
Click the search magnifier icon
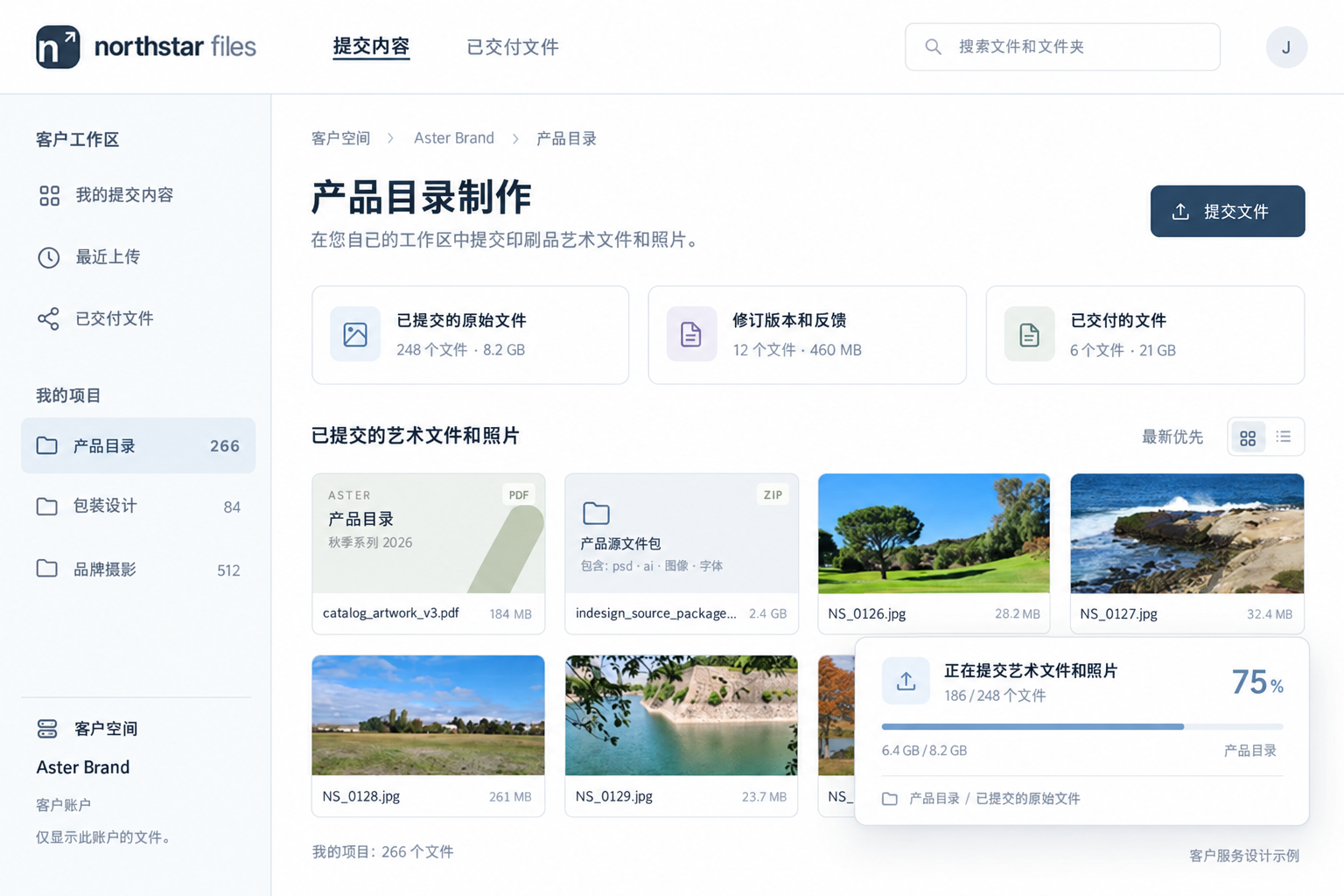tap(933, 46)
